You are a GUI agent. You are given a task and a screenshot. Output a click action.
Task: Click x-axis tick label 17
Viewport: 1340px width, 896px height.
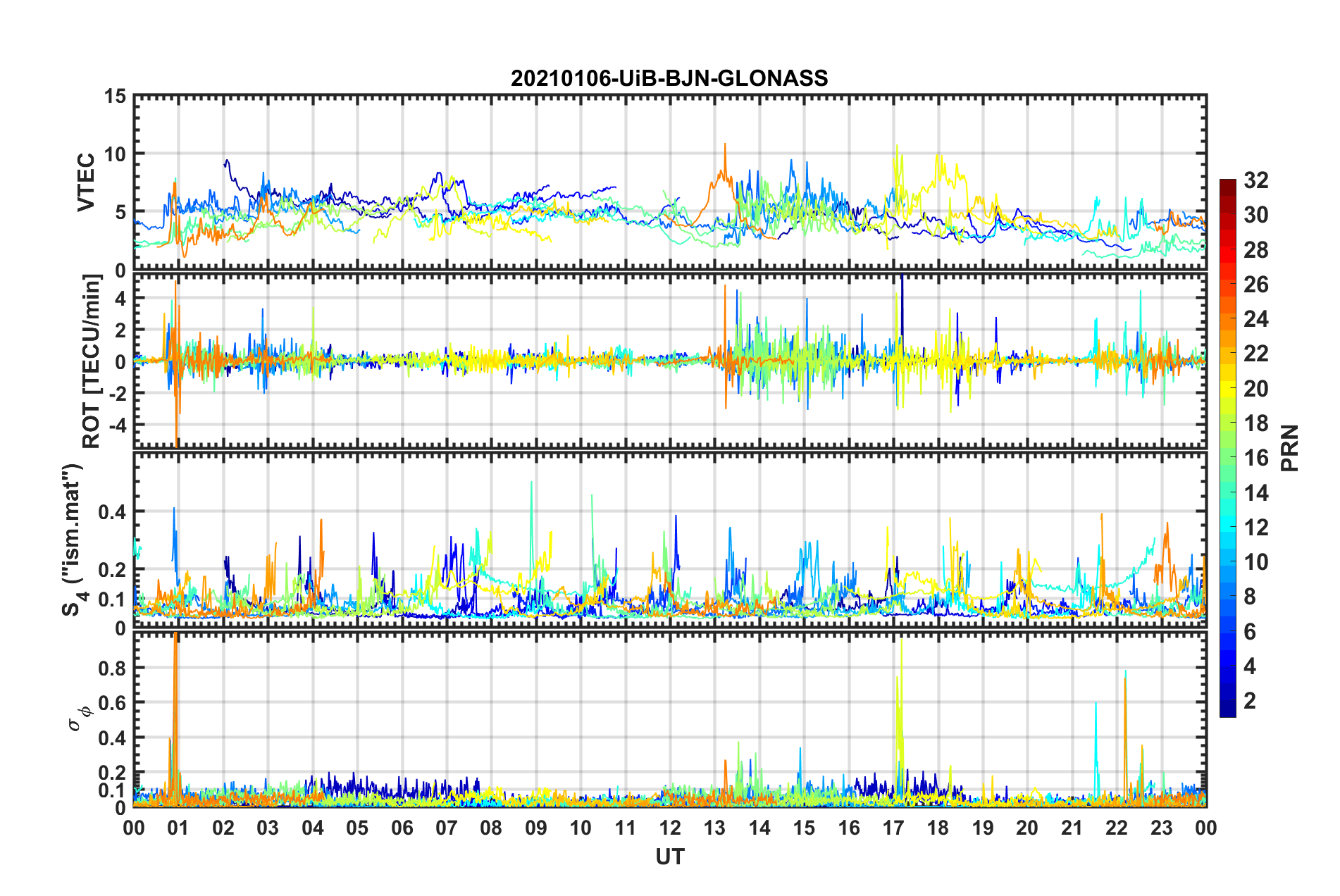893,828
